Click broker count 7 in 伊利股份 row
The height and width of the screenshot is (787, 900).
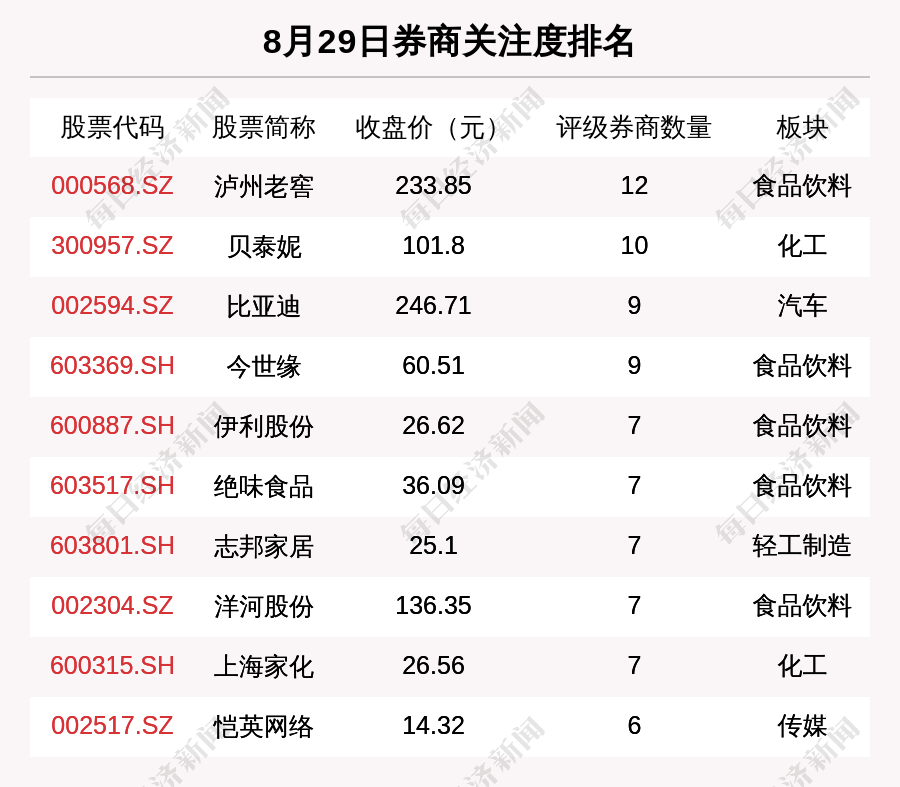point(634,426)
